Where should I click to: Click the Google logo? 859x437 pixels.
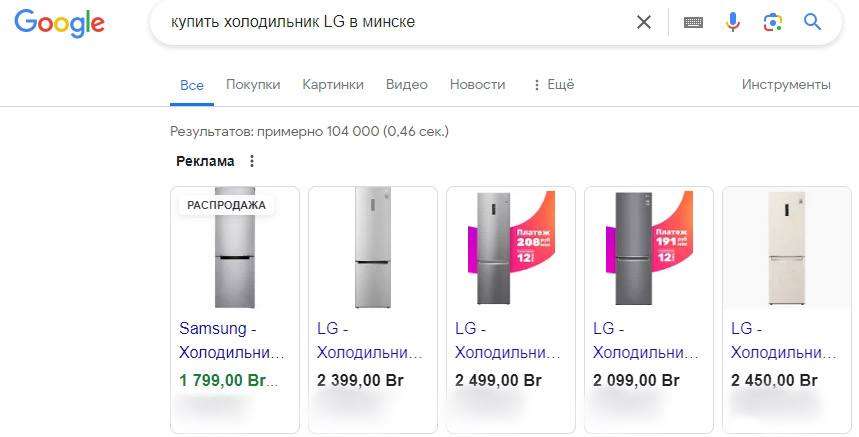(59, 23)
